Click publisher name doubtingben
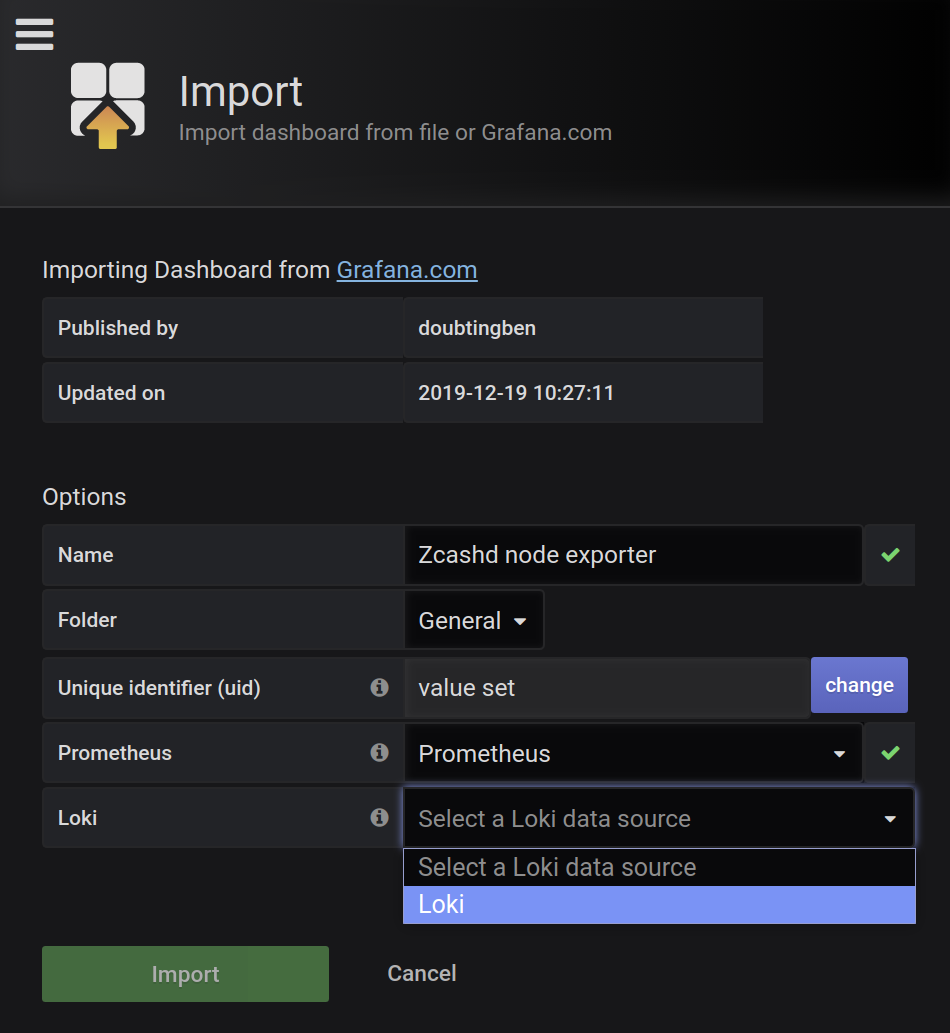 coord(477,328)
